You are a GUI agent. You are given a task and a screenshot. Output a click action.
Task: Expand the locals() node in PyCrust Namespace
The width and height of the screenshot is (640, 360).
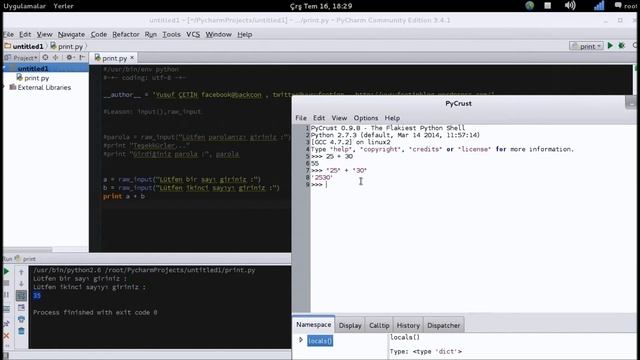pyautogui.click(x=301, y=340)
